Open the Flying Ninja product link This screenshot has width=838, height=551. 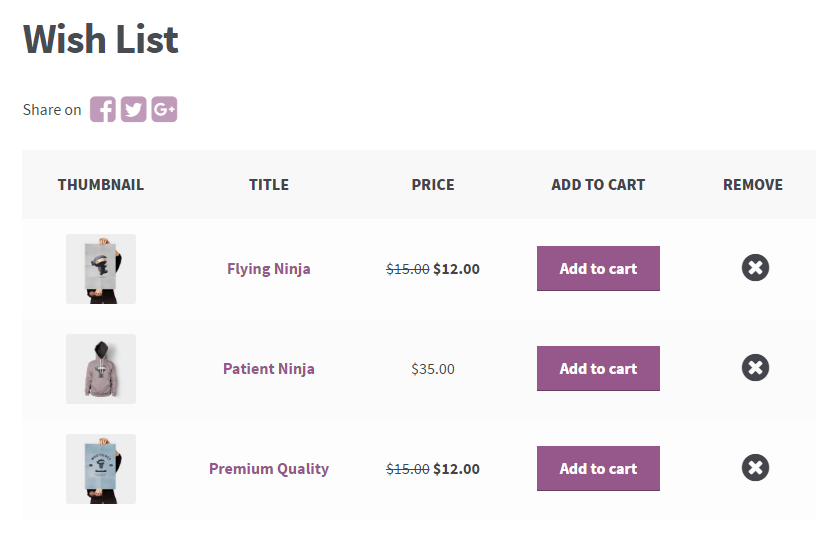coord(269,268)
